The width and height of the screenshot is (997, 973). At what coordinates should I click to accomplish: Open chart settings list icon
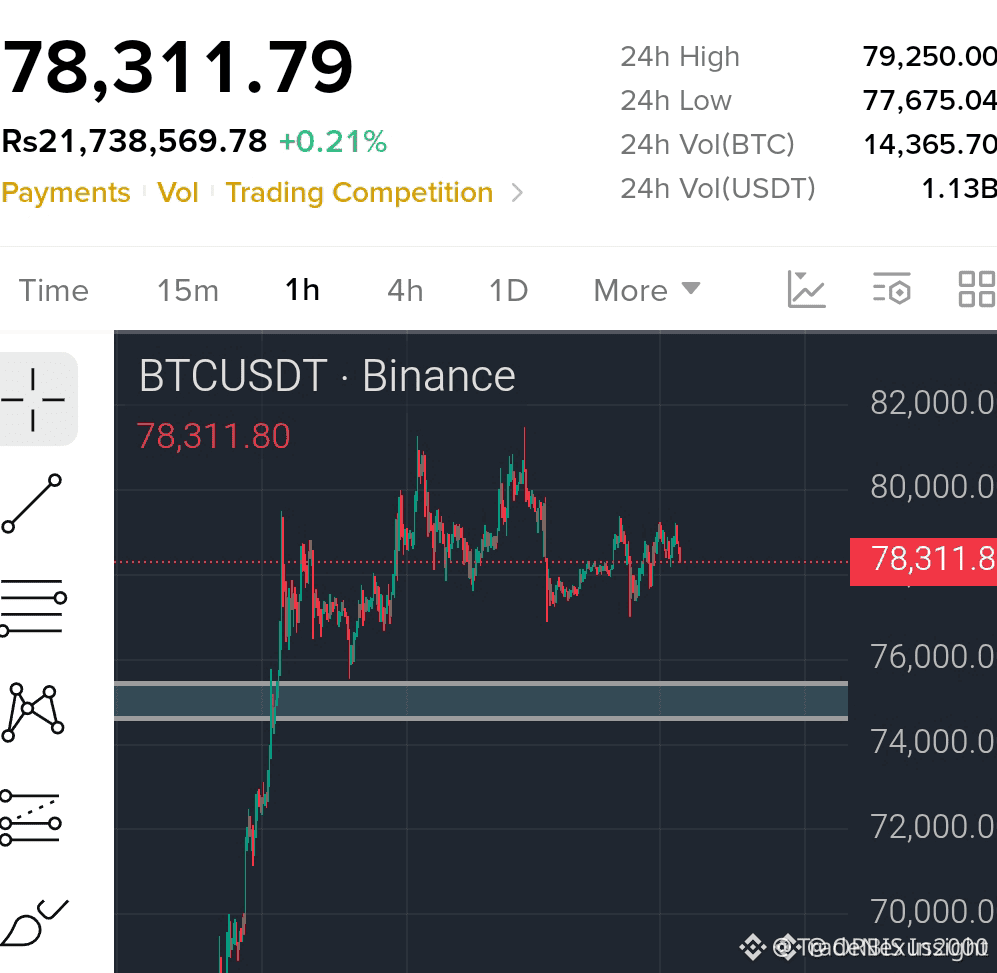(891, 289)
